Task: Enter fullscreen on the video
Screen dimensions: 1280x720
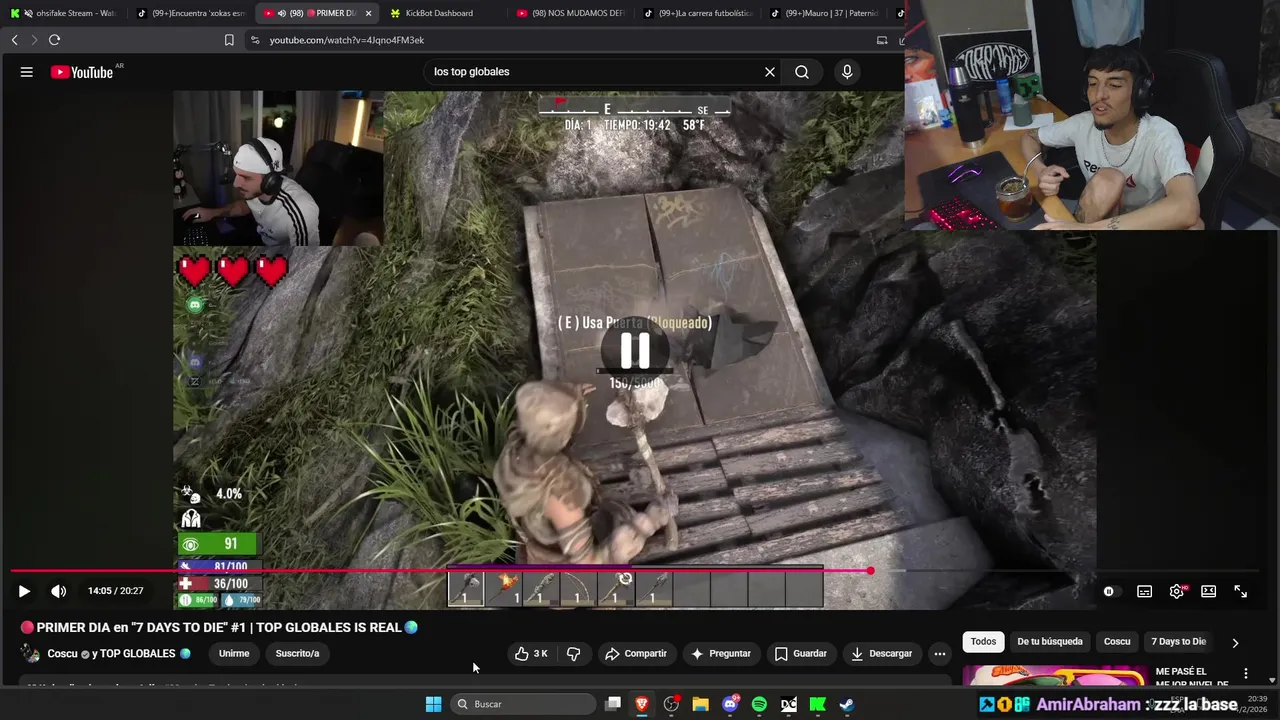Action: coord(1240,591)
